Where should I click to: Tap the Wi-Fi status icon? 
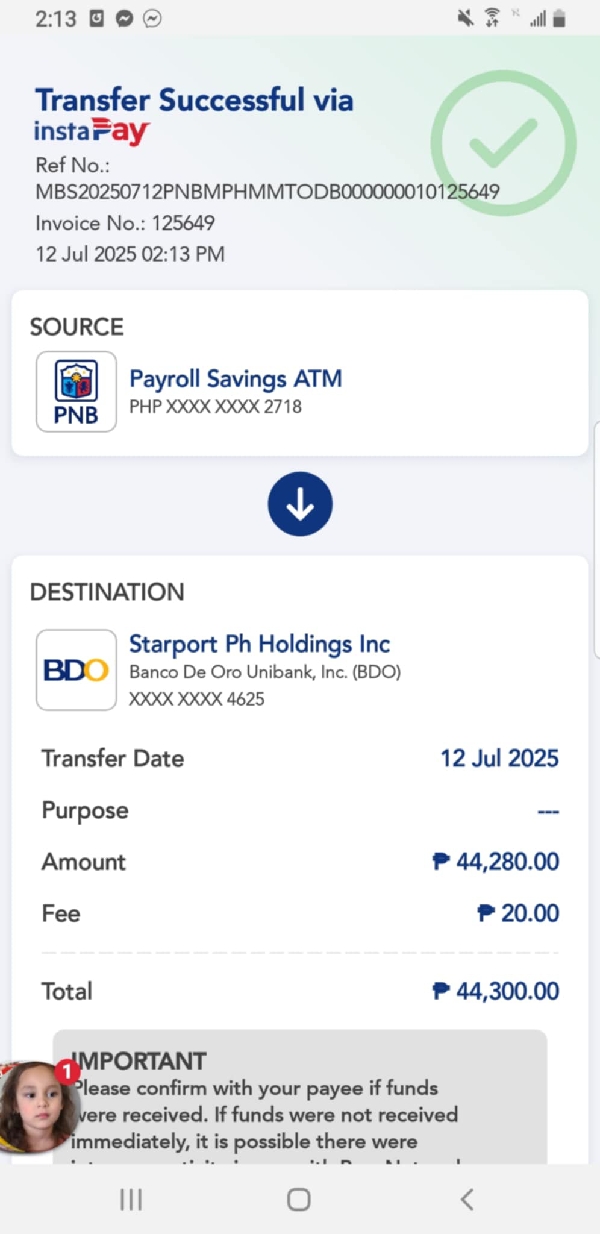[x=491, y=18]
